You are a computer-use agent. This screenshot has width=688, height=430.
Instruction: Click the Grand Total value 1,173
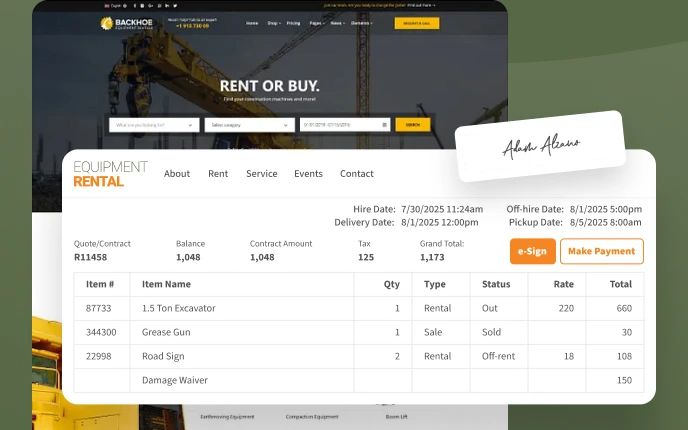click(x=432, y=258)
